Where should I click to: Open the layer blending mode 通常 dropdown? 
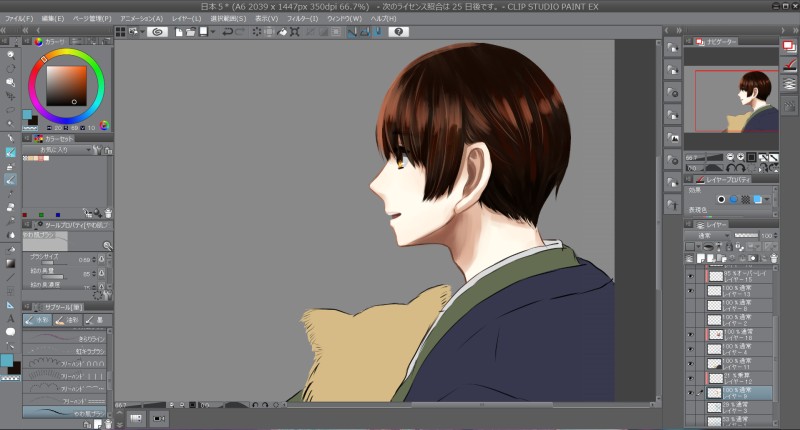(707, 236)
